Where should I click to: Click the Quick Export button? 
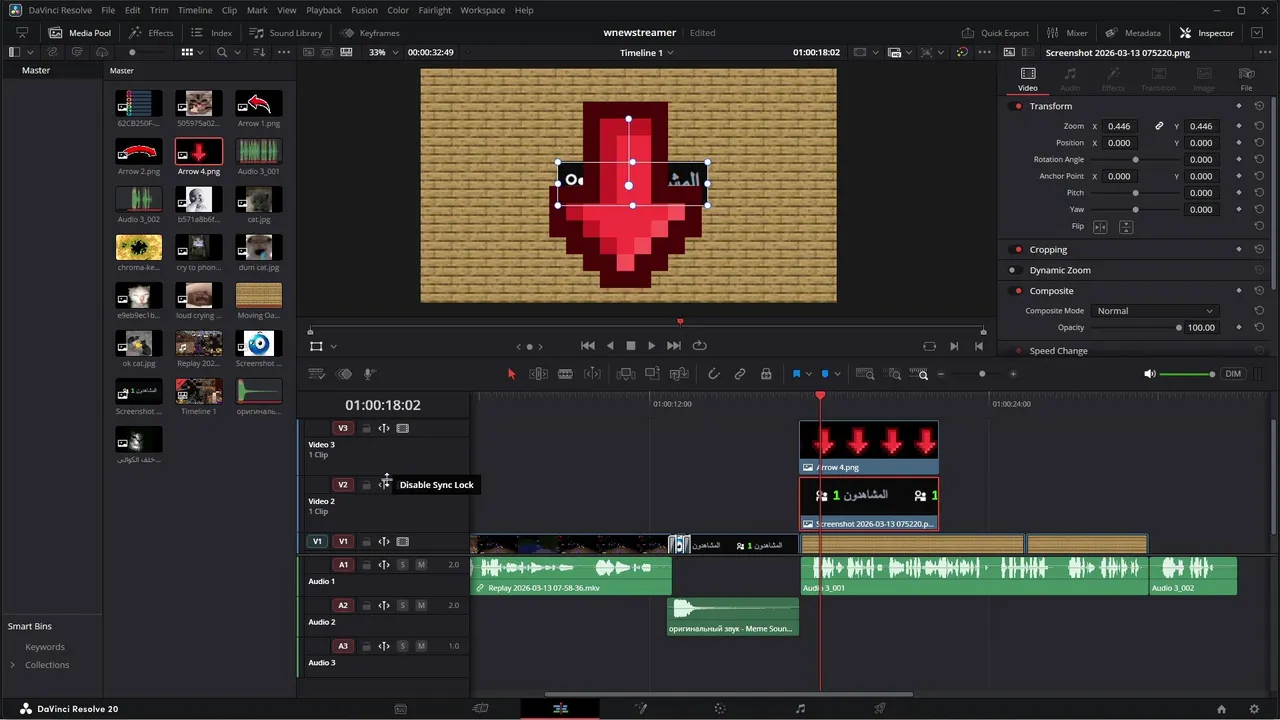tap(996, 33)
